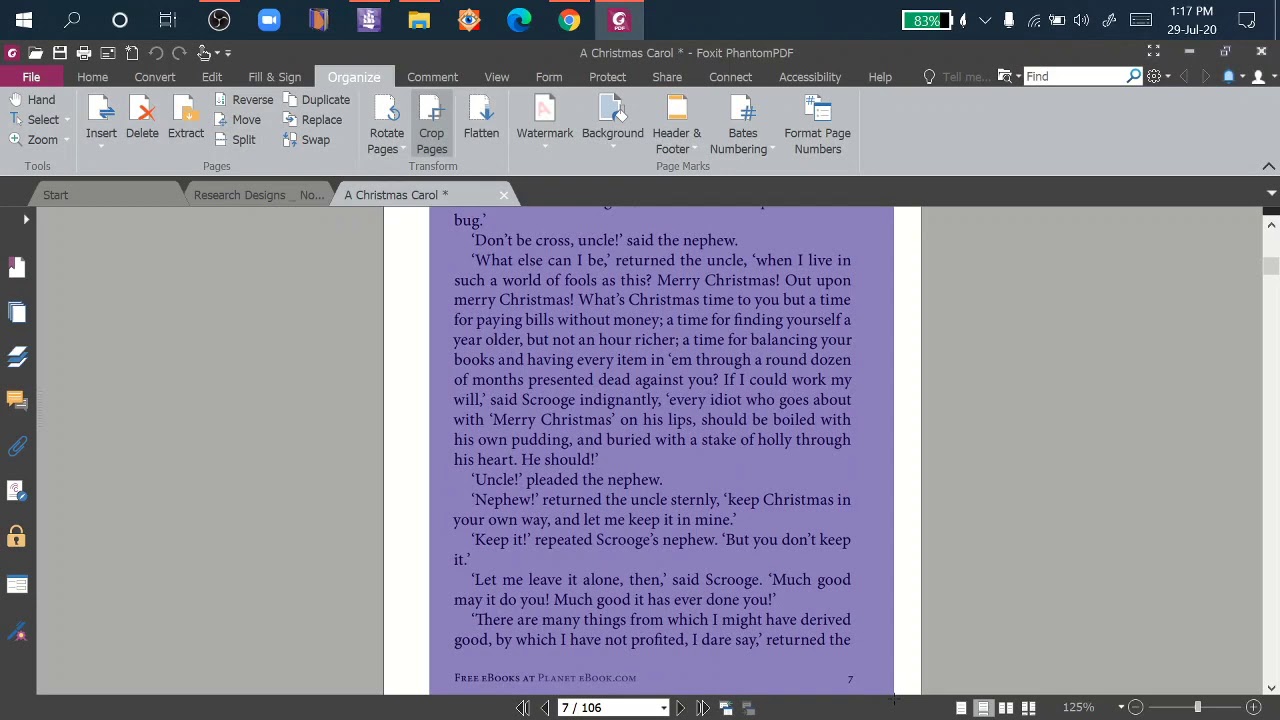Viewport: 1280px width, 720px height.
Task: Click the Redo arrow in quick access toolbar
Action: coord(179,53)
